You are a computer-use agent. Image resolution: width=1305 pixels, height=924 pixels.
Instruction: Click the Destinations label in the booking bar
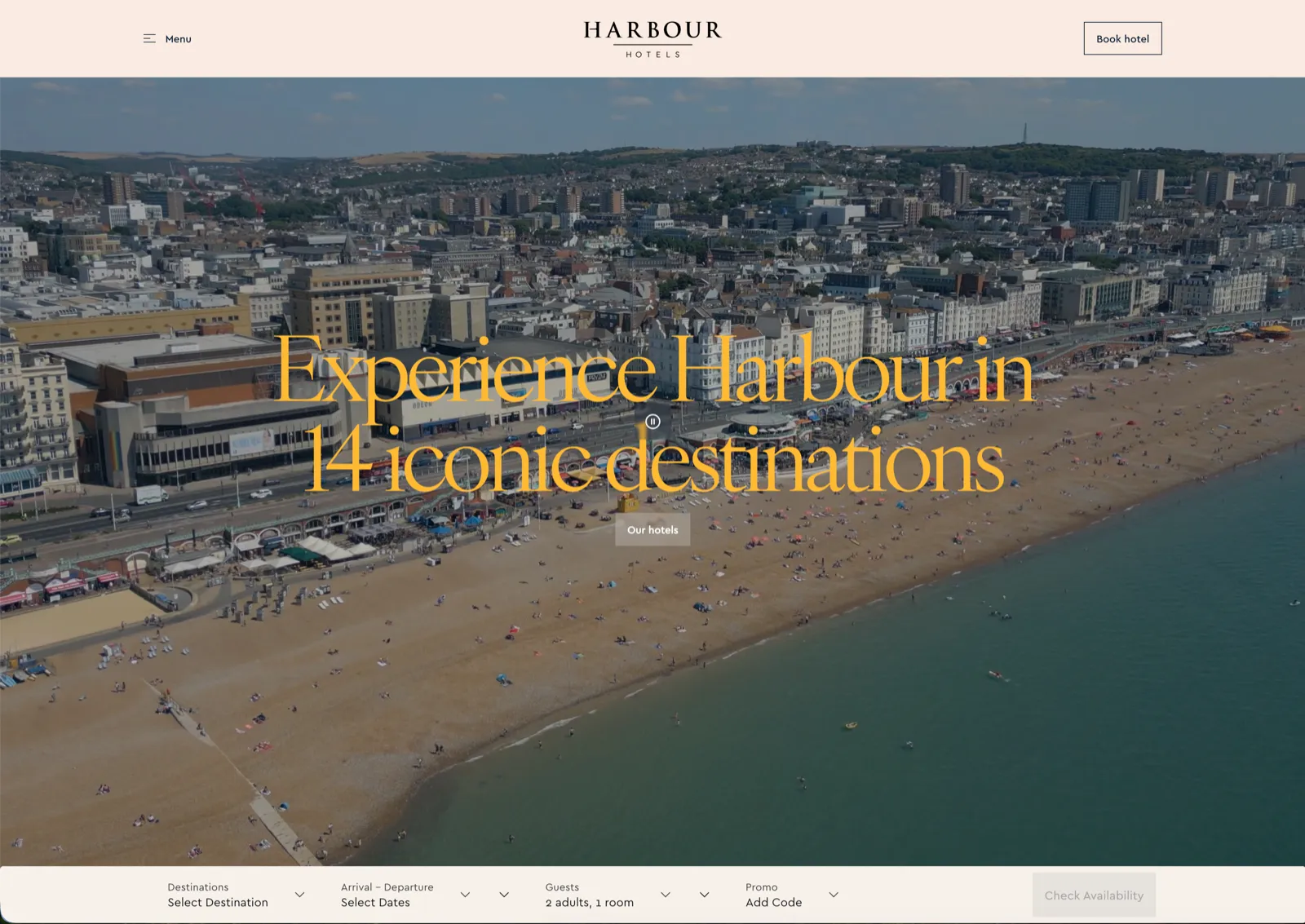(x=197, y=886)
